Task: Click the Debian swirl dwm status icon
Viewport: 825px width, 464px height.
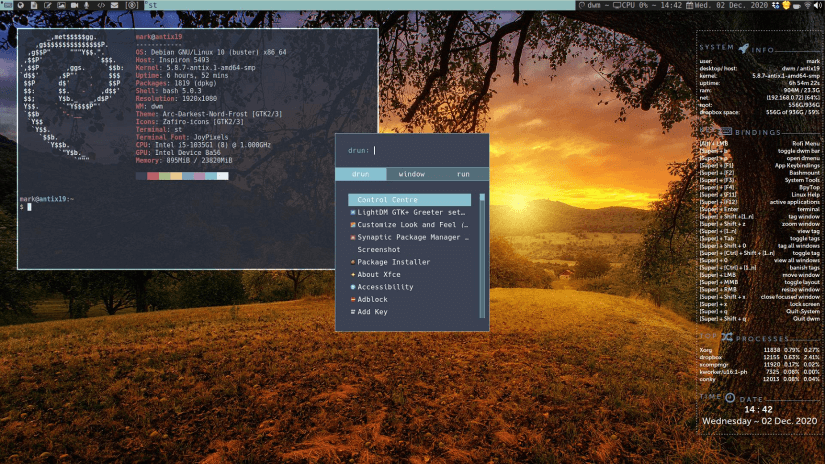Action: pyautogui.click(x=581, y=5)
